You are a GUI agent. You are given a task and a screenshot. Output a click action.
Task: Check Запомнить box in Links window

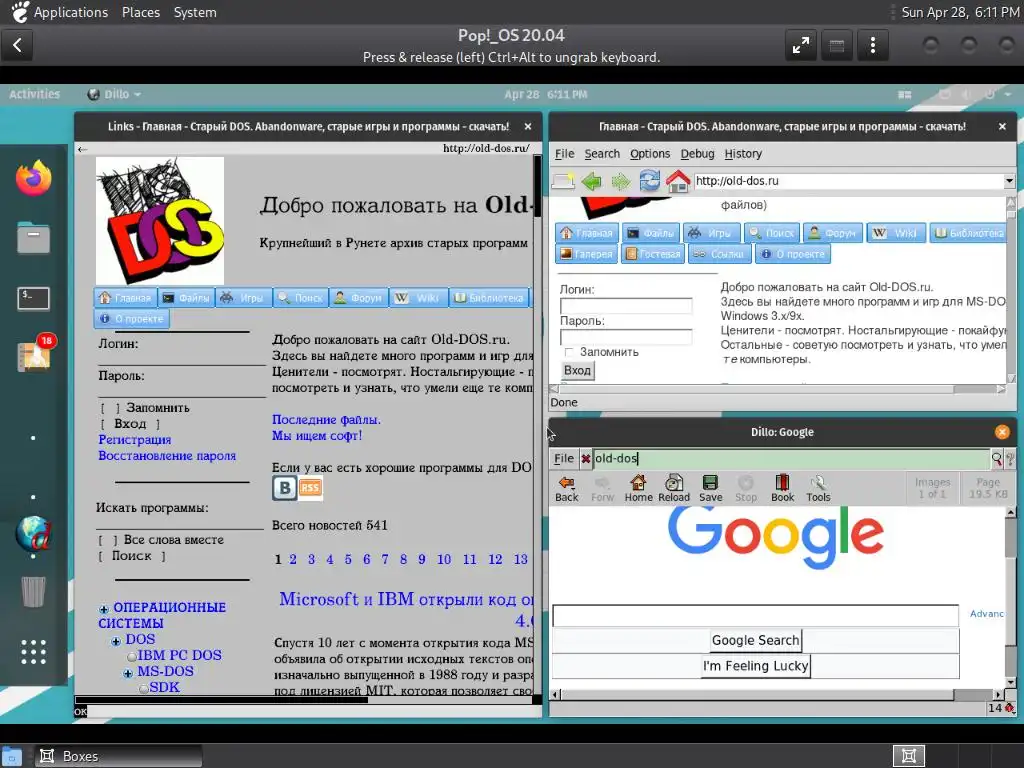click(110, 408)
